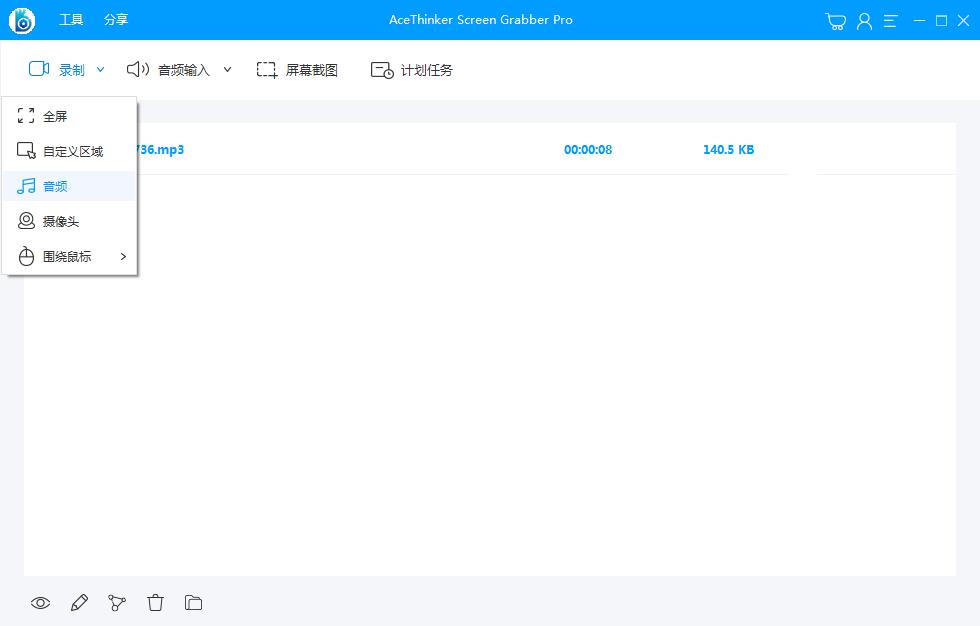Click the share nodes icon

pyautogui.click(x=117, y=603)
